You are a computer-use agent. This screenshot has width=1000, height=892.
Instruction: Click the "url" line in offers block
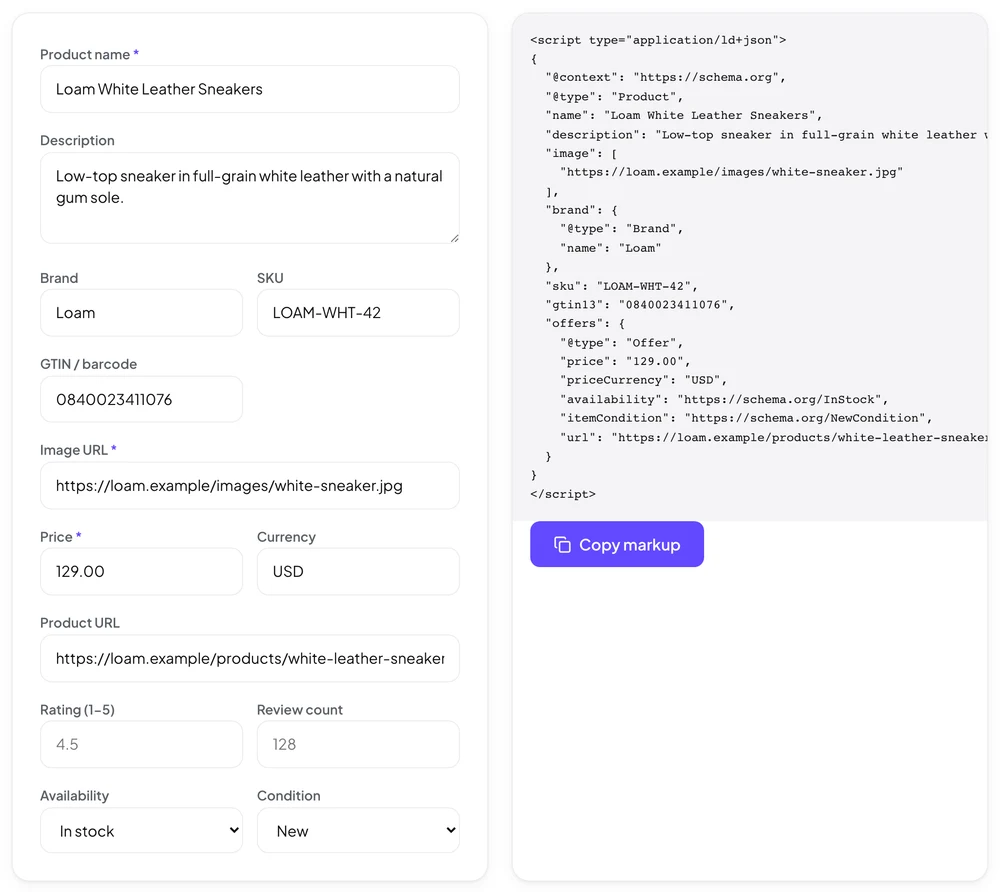tap(774, 437)
